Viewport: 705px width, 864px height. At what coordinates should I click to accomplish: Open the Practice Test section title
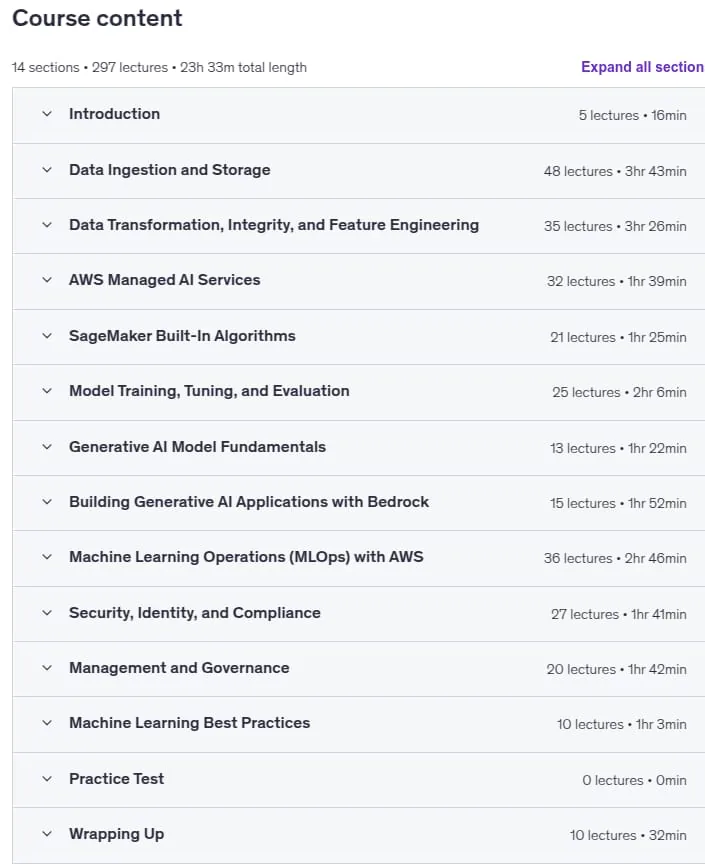coord(116,779)
